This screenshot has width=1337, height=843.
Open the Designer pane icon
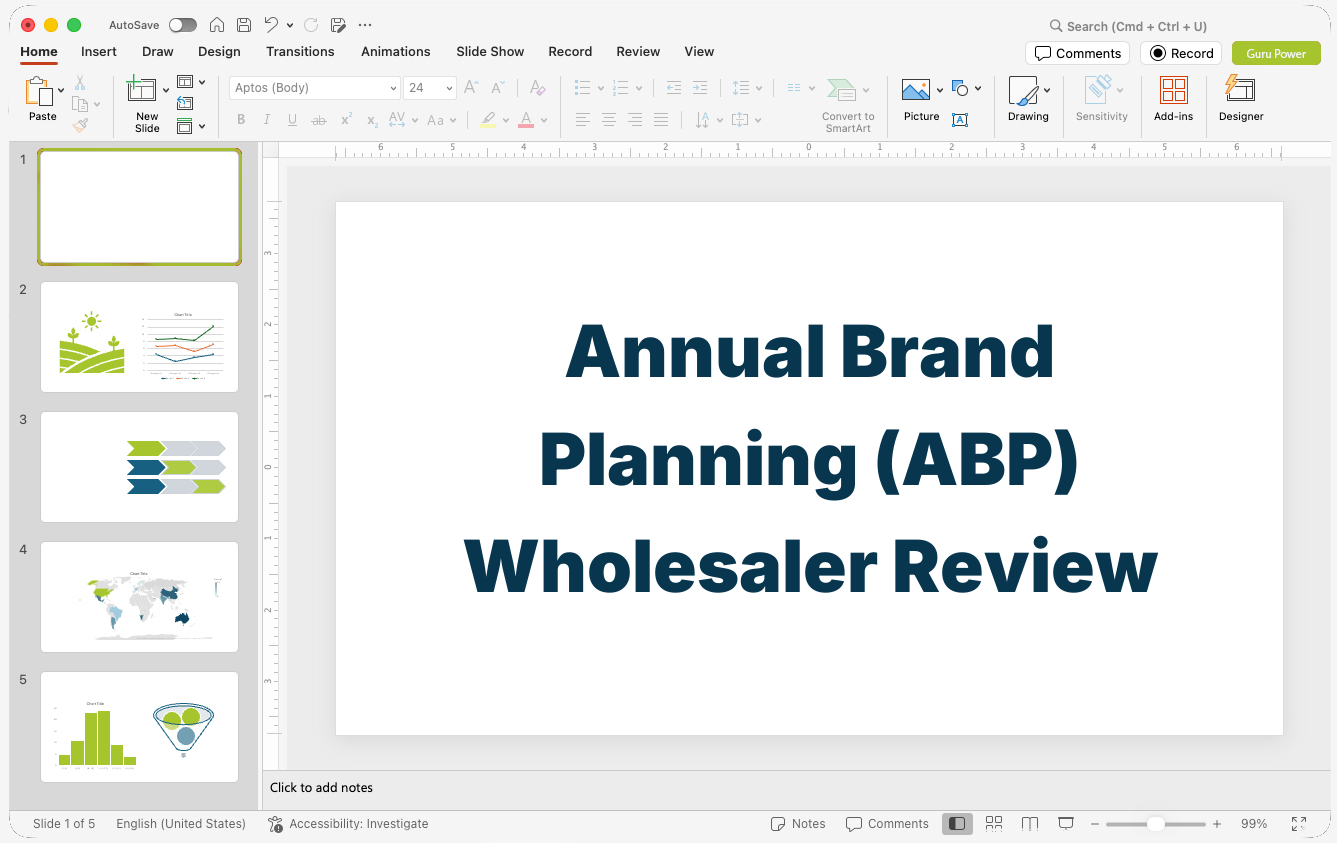pos(1240,89)
